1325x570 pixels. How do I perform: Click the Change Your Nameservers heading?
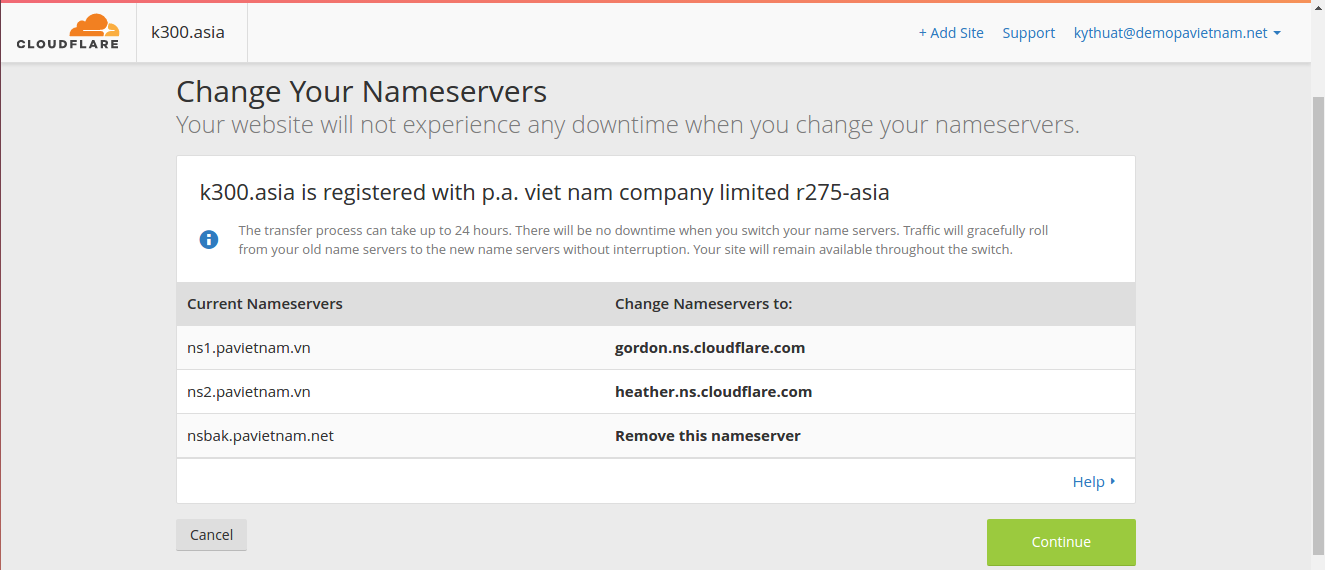362,92
